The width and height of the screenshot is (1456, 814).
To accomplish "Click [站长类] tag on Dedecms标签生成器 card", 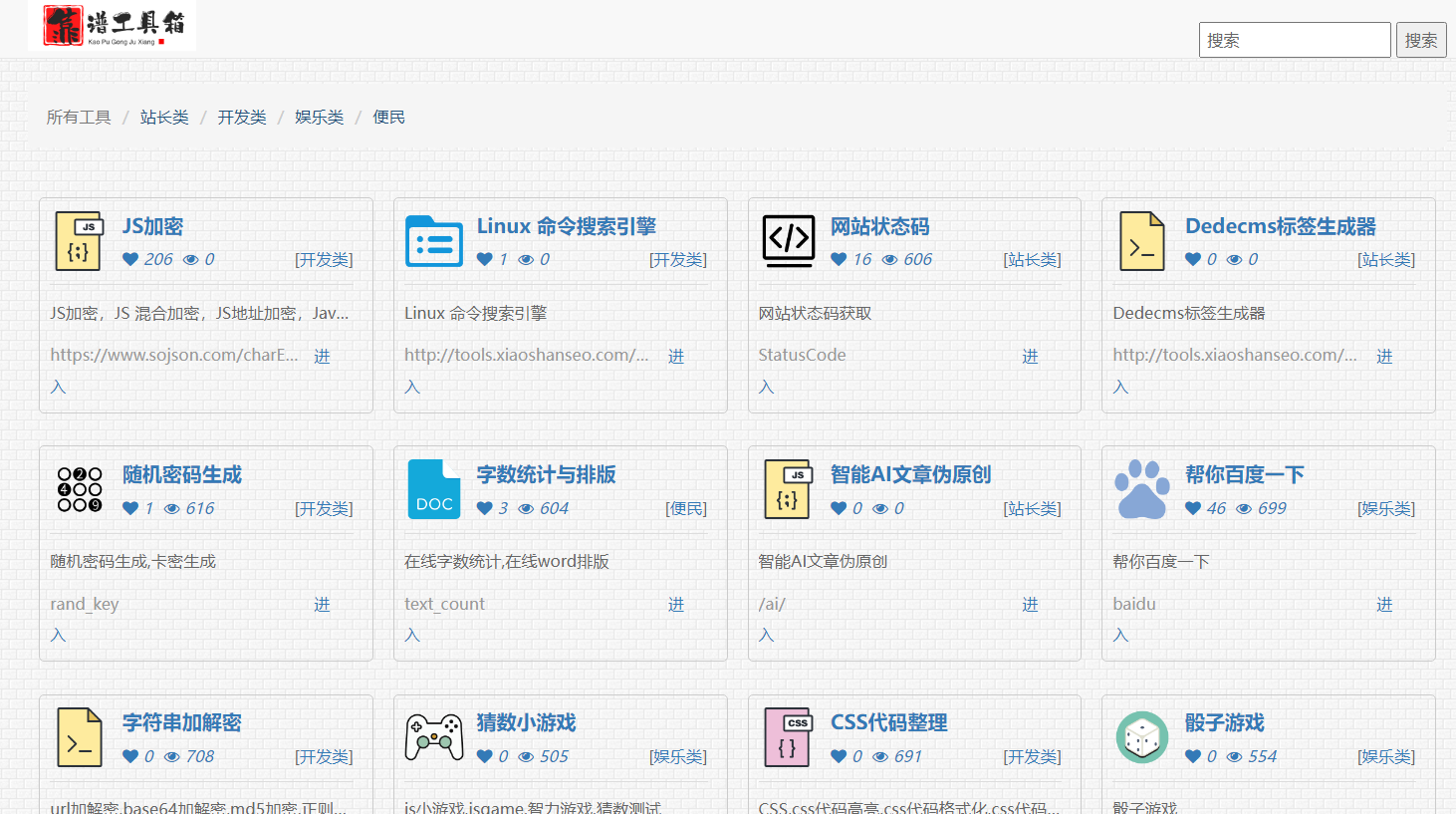I will 1386,260.
